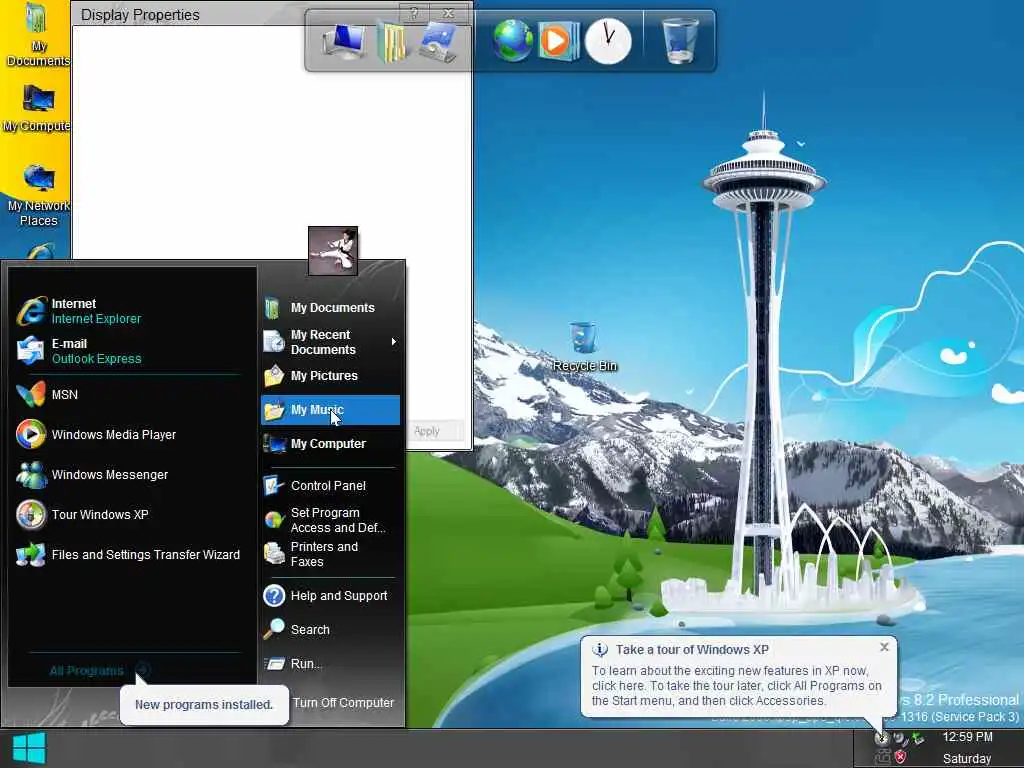Image resolution: width=1024 pixels, height=768 pixels.
Task: Open the Recycle Bin on the desktop
Action: point(583,347)
